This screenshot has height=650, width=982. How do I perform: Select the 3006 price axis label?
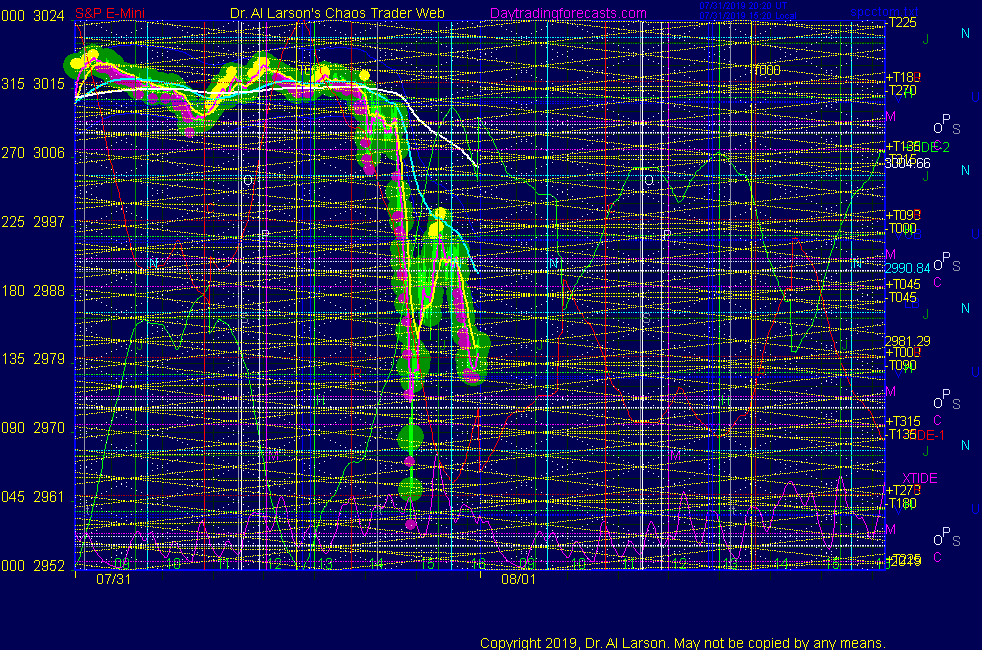click(x=49, y=153)
